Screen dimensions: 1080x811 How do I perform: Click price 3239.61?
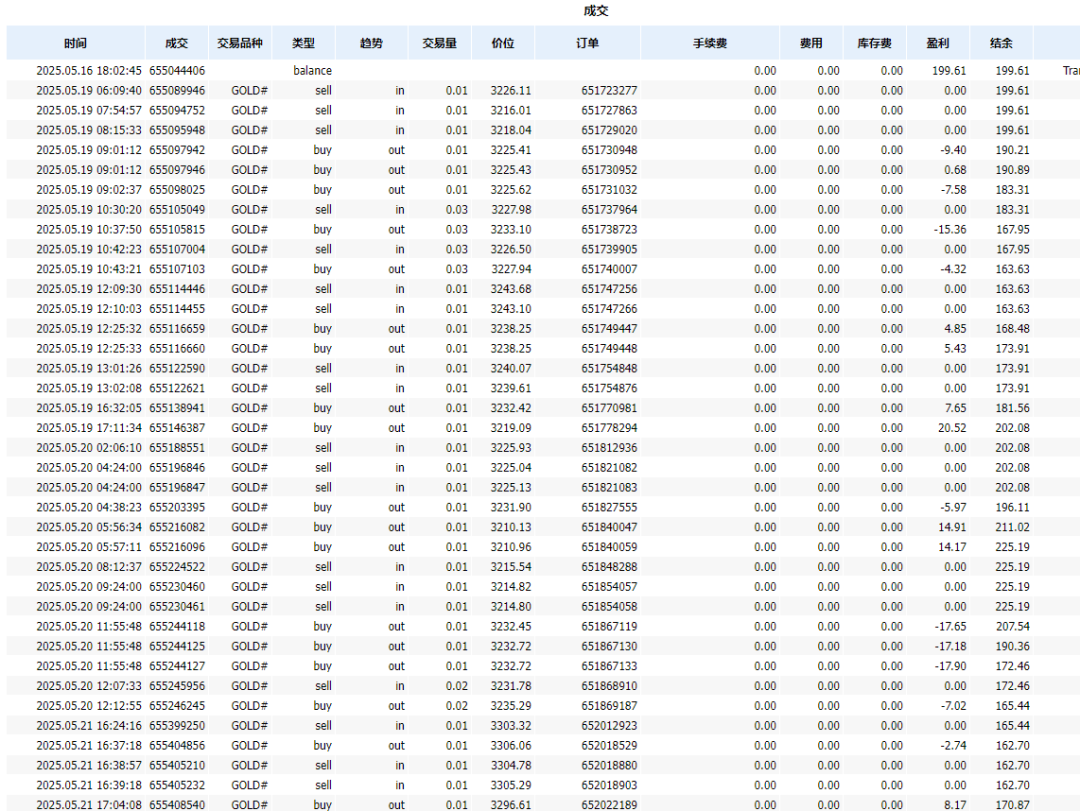(x=510, y=388)
